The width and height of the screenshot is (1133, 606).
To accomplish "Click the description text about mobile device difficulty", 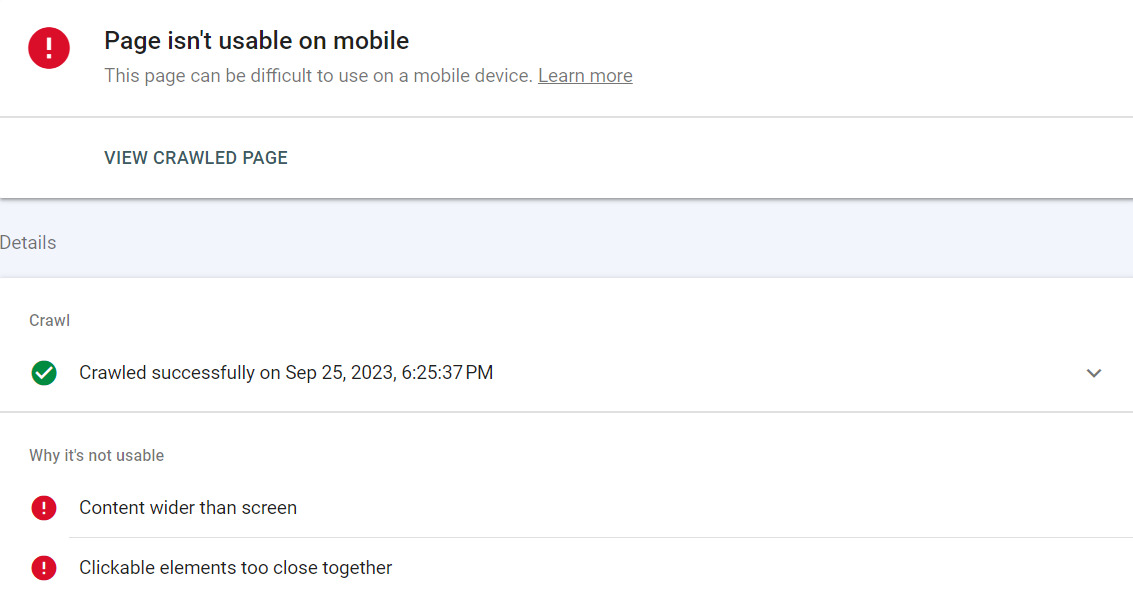I will tap(318, 76).
